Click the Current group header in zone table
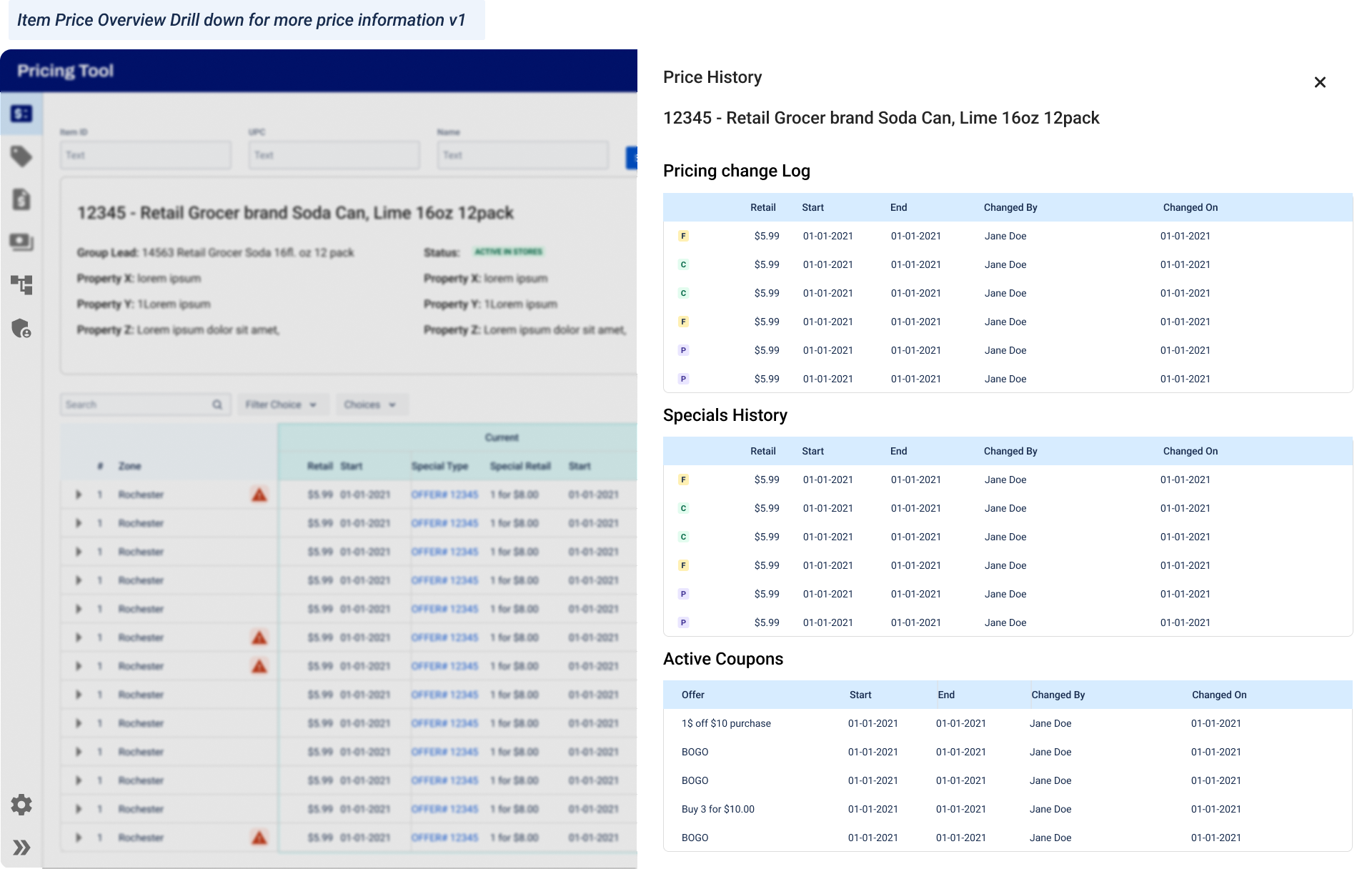The height and width of the screenshot is (869, 1372). pyautogui.click(x=502, y=437)
